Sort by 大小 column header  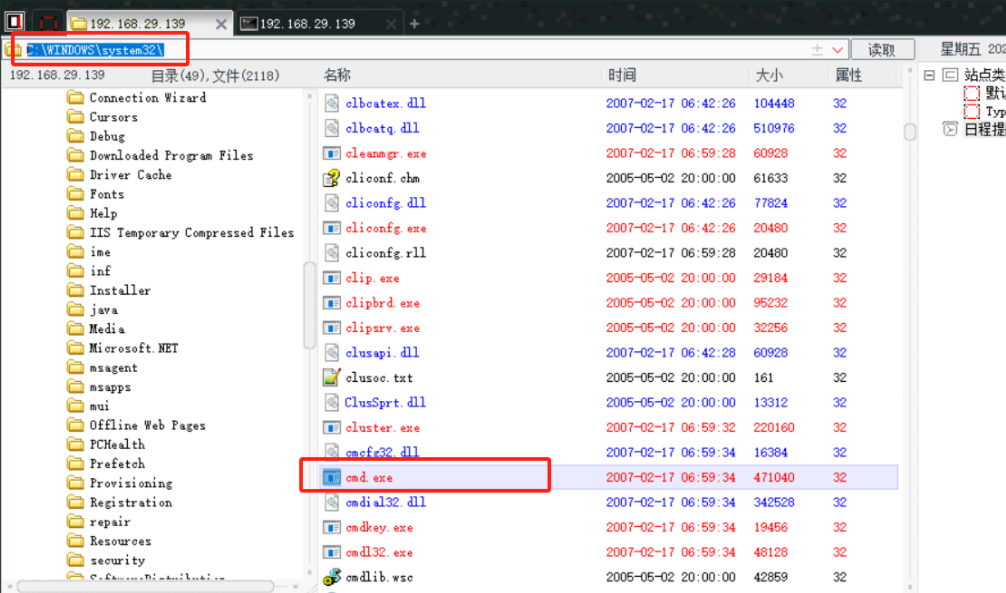tap(769, 75)
